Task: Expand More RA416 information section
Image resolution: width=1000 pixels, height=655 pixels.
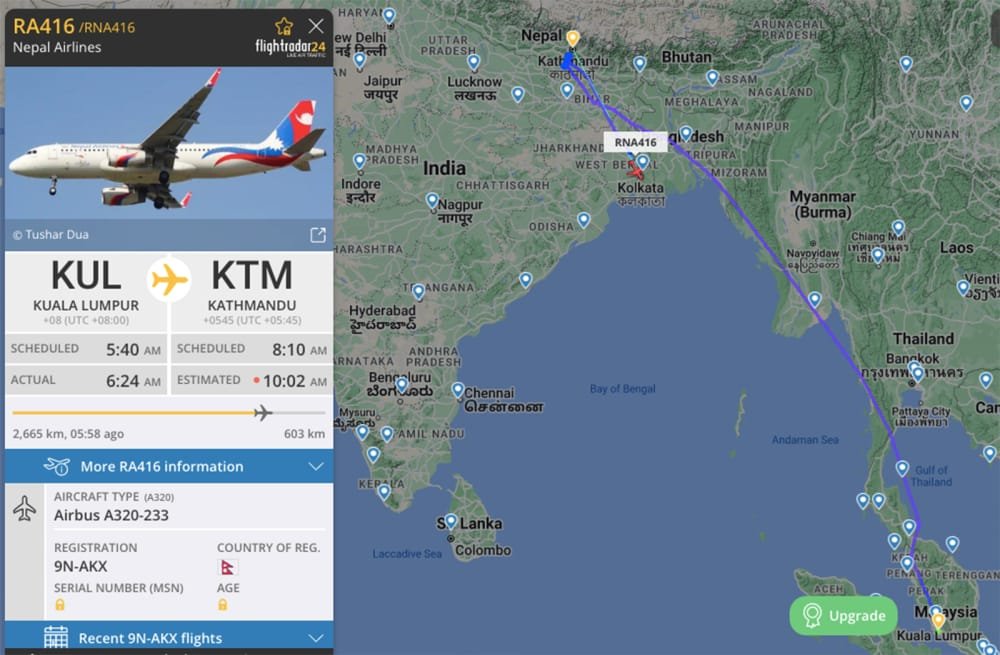Action: [x=169, y=466]
